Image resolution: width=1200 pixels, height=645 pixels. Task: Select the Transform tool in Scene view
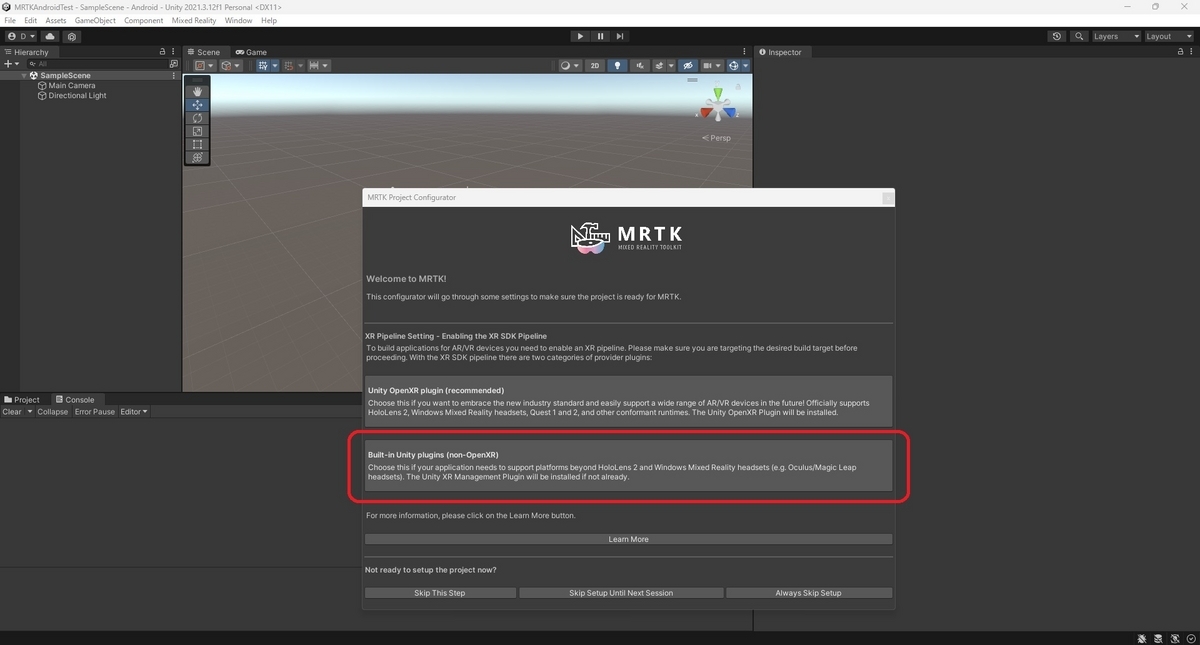pos(197,157)
